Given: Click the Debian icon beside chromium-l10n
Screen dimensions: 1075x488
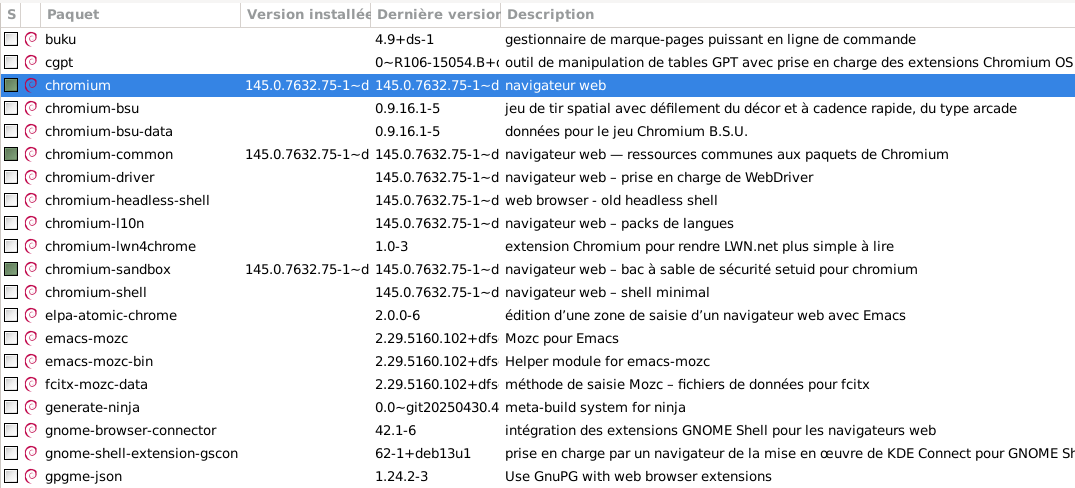Looking at the screenshot, I should tap(31, 224).
